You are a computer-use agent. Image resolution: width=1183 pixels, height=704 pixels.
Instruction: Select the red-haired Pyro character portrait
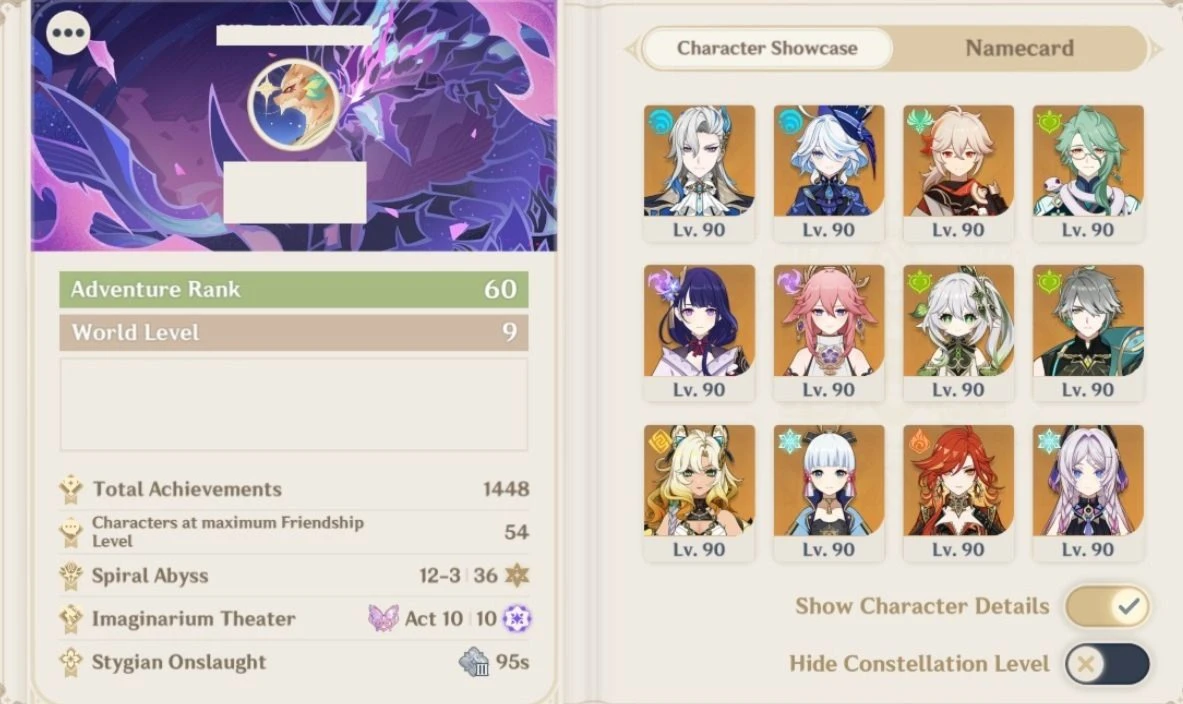pos(958,493)
